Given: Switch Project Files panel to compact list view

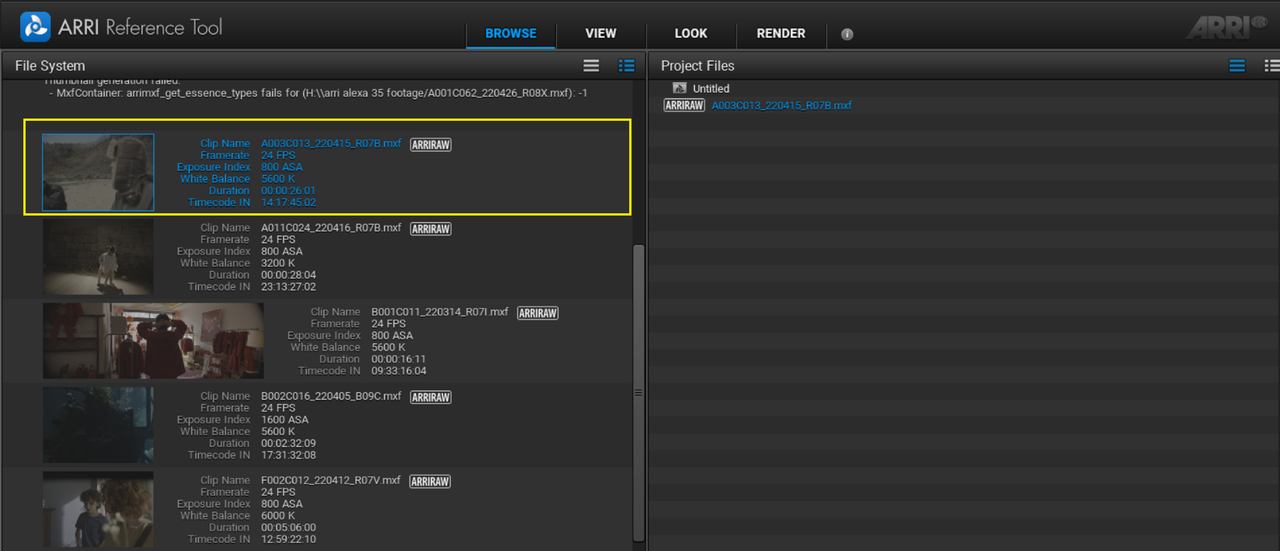Looking at the screenshot, I should [1237, 65].
